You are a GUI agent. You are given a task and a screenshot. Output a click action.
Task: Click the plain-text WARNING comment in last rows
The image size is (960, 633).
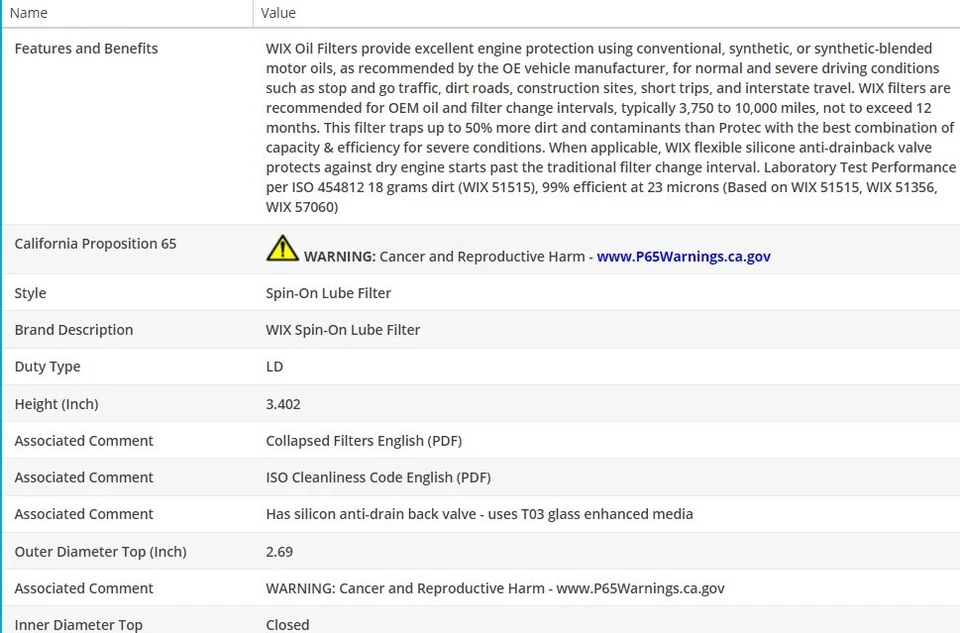click(495, 589)
